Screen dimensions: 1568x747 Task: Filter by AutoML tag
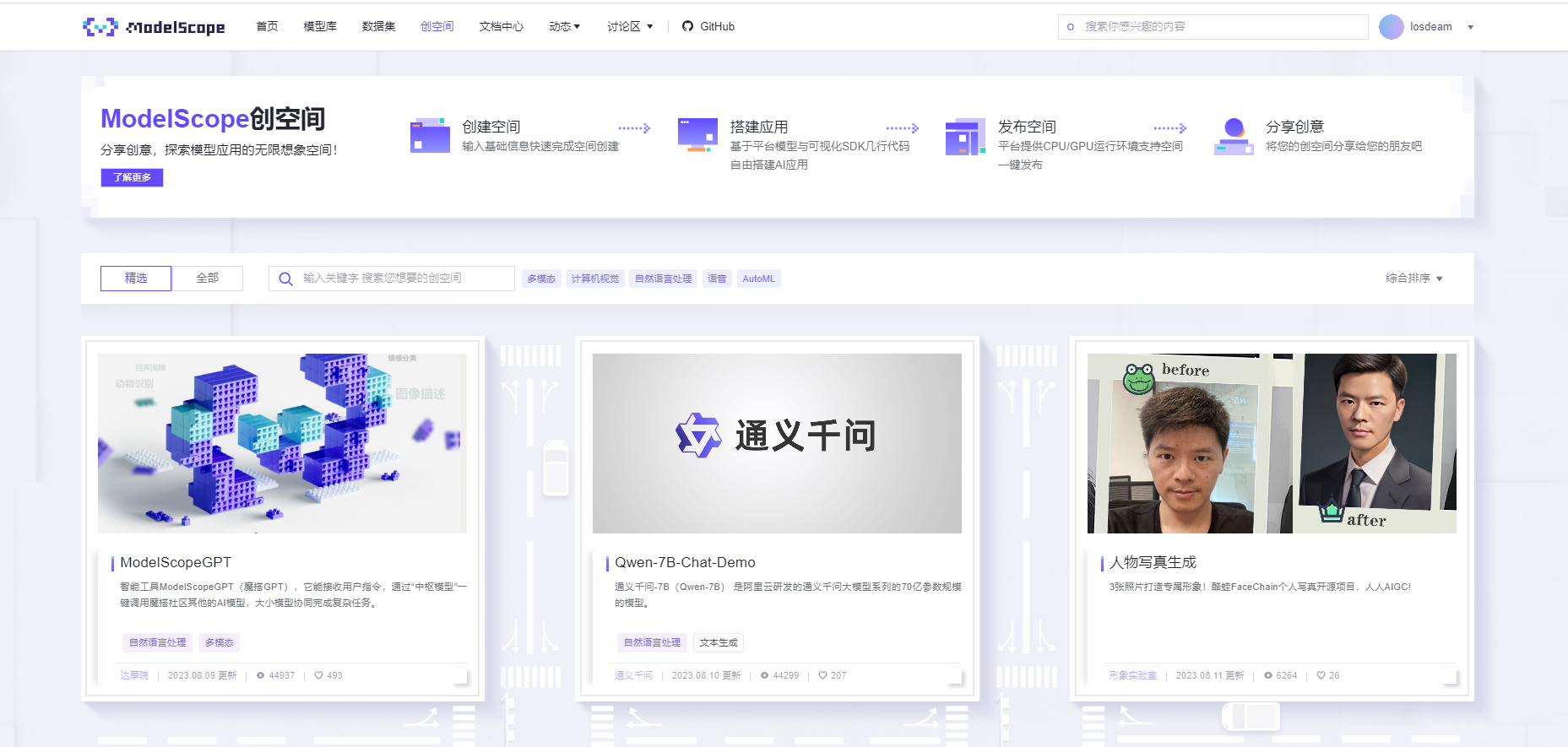tap(758, 279)
